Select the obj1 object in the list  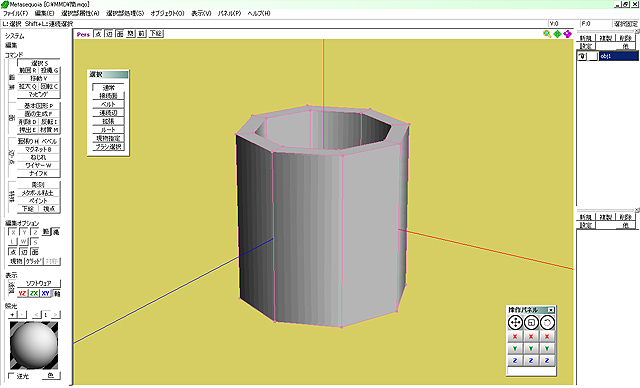tap(619, 56)
